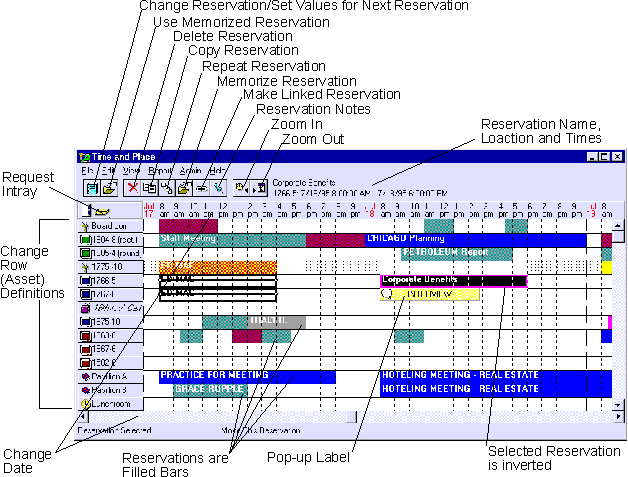The height and width of the screenshot is (477, 628).
Task: Open the File menu
Action: point(87,171)
